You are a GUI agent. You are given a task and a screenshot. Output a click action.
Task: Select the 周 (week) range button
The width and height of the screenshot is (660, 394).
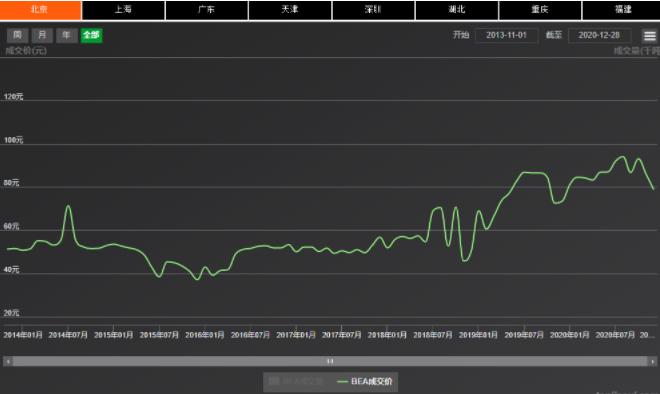point(17,35)
